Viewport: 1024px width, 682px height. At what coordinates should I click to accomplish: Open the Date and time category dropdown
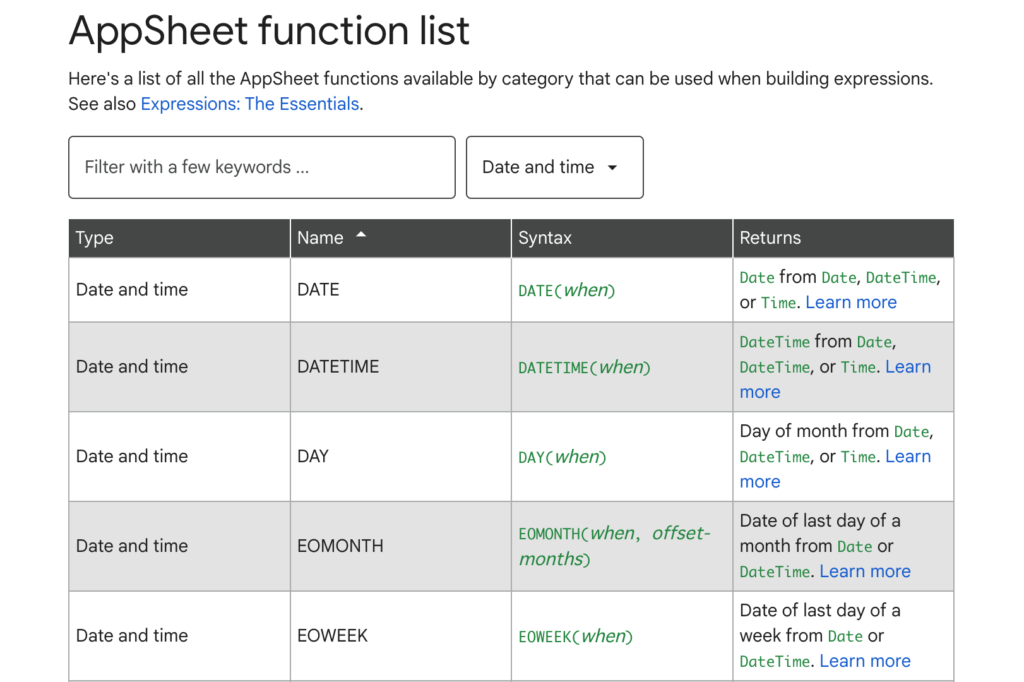[554, 167]
